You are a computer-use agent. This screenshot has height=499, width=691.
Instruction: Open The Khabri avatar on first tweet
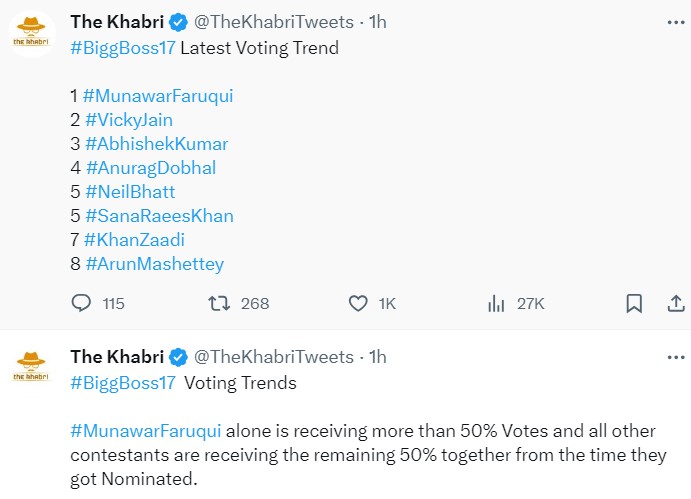32,33
